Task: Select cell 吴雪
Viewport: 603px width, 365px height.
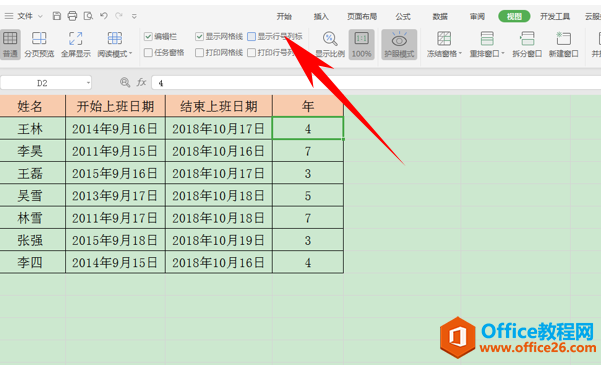Action: tap(33, 195)
